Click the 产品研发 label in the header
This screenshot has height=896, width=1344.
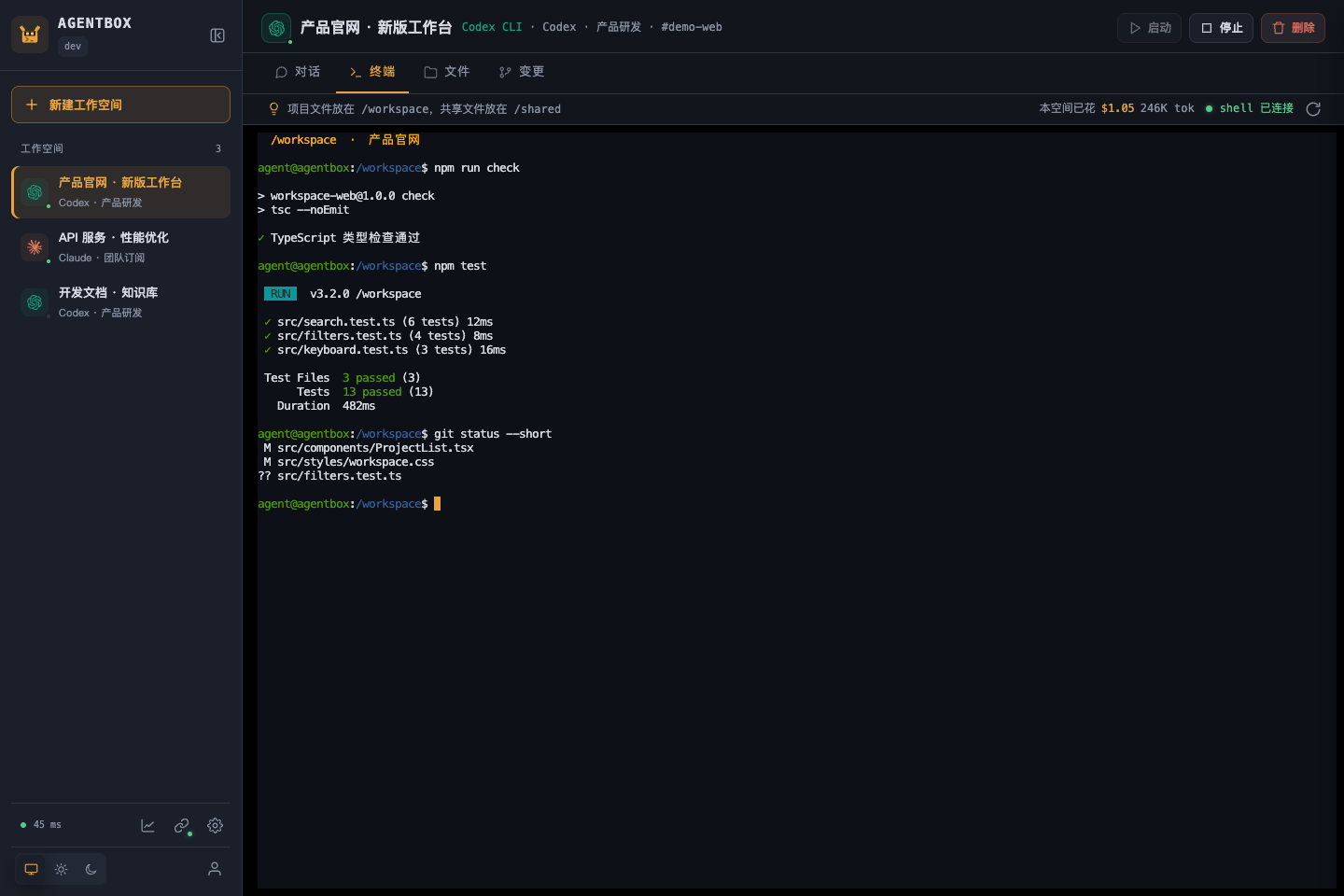619,27
